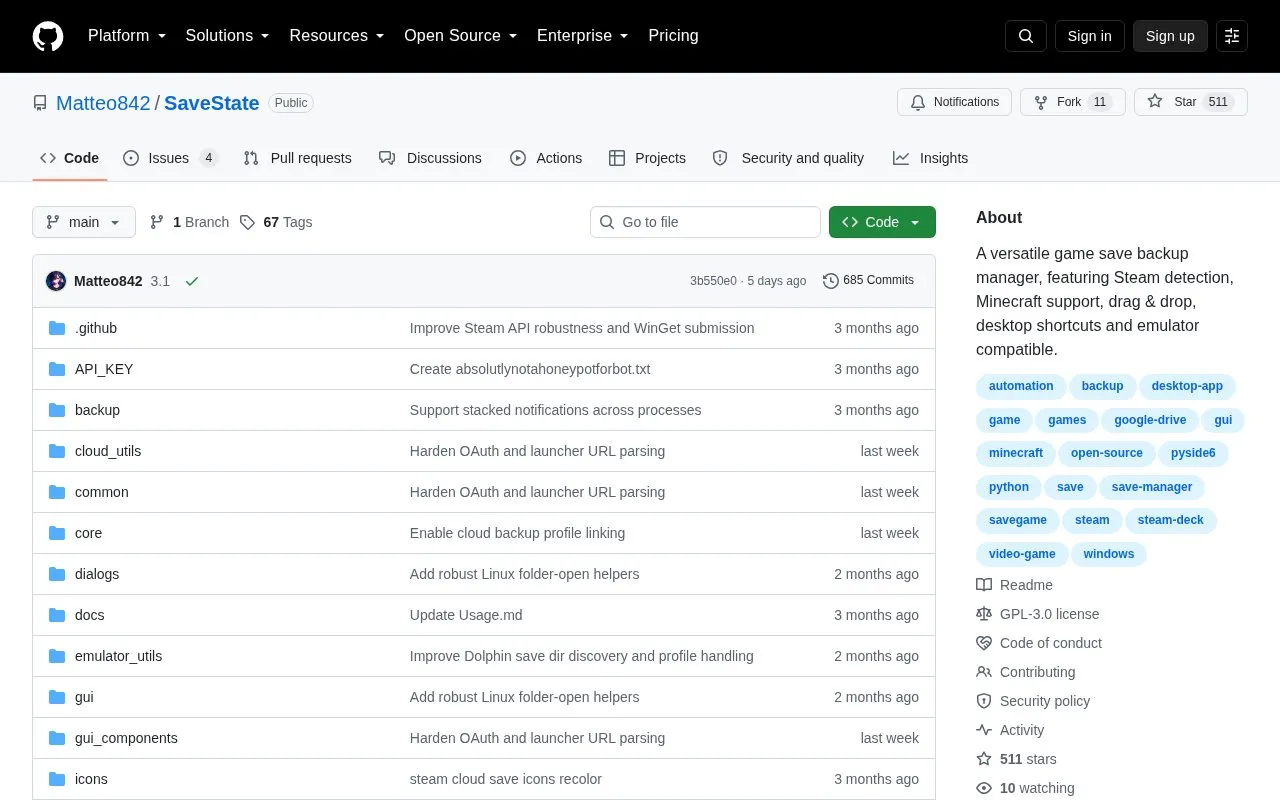
Task: View the 67 Tags link
Action: click(x=276, y=222)
